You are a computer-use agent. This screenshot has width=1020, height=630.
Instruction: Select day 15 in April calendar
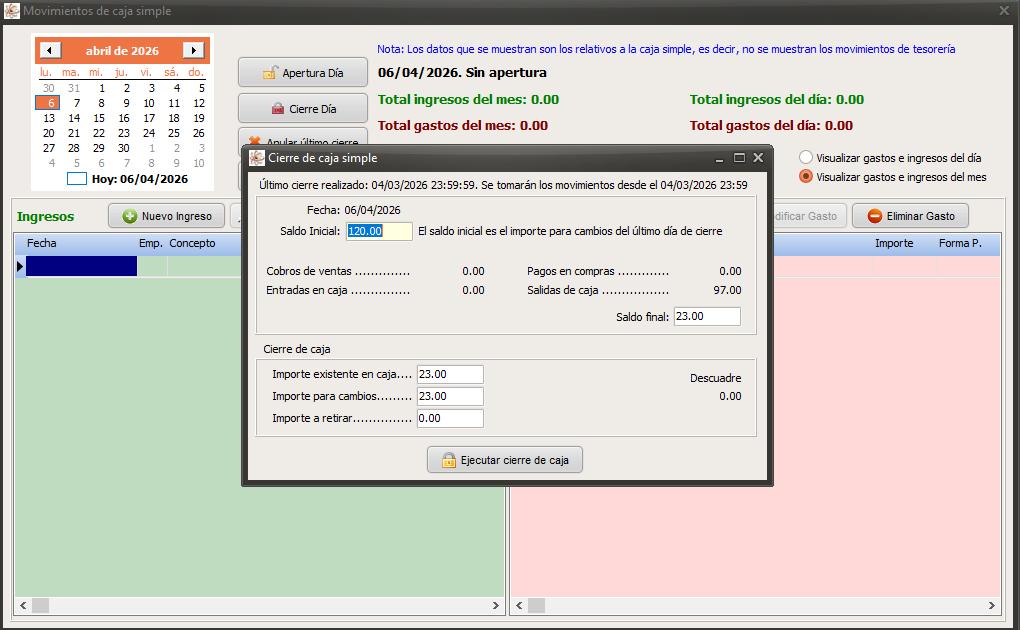(x=99, y=118)
